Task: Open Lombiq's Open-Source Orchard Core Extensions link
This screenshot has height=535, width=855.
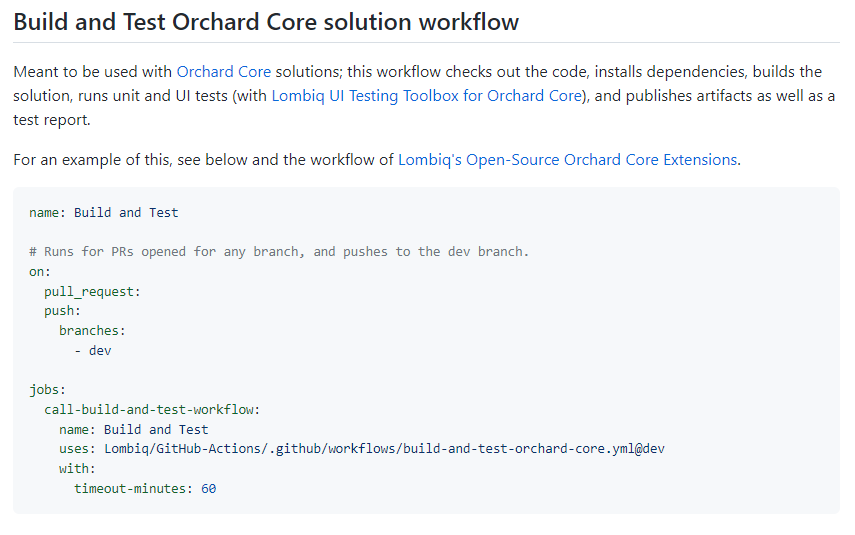Action: (x=568, y=159)
